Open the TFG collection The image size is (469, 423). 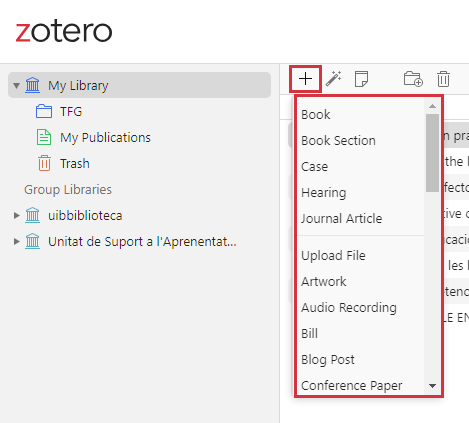click(x=71, y=111)
